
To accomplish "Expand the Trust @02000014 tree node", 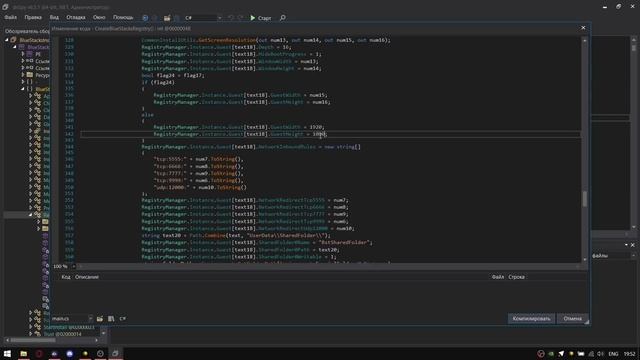I will click(x=31, y=334).
